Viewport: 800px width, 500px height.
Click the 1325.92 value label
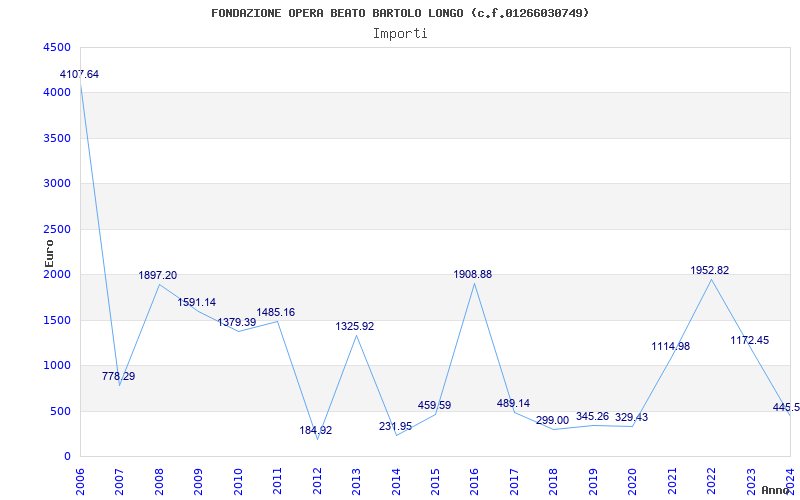click(x=355, y=327)
